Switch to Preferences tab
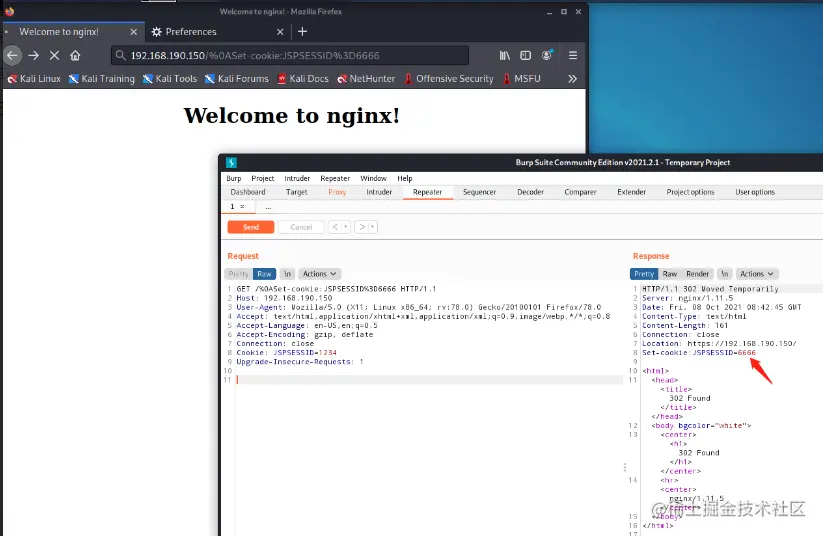The height and width of the screenshot is (536, 823). (217, 32)
